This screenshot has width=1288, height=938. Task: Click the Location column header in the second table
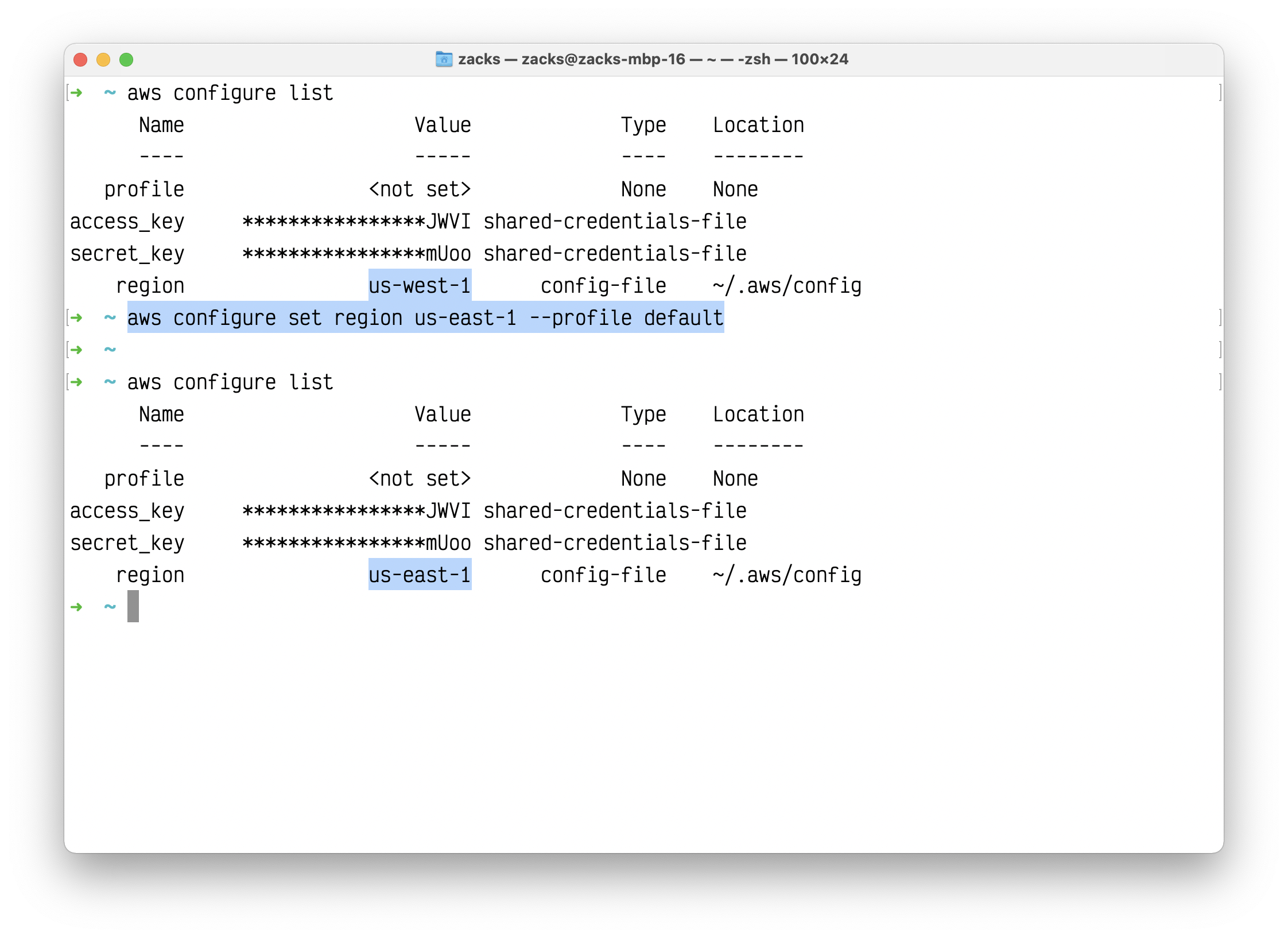click(x=758, y=414)
